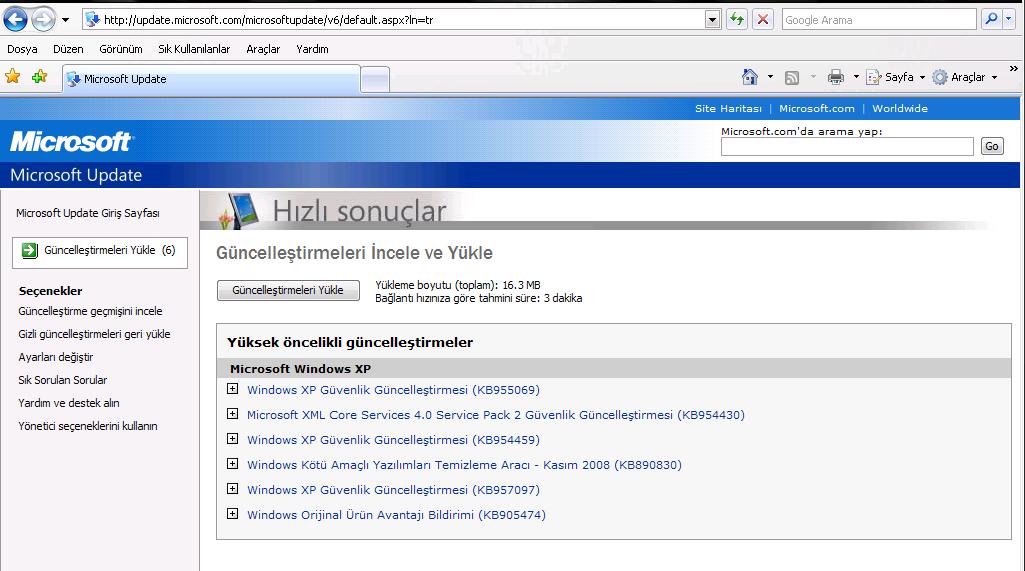Click the red Stop loading icon
1025x571 pixels.
pos(763,19)
